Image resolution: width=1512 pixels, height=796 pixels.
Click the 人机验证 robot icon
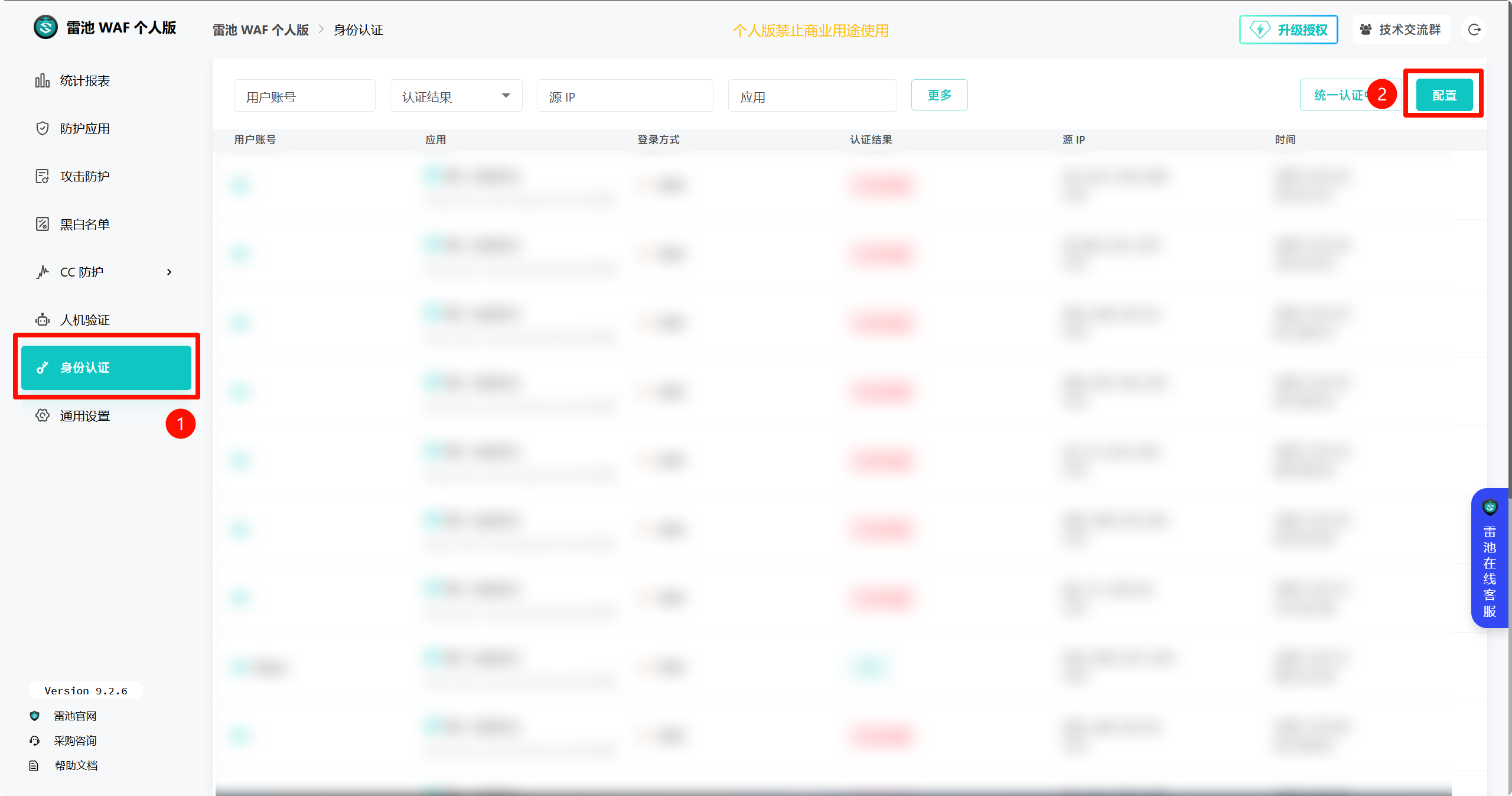coord(42,320)
